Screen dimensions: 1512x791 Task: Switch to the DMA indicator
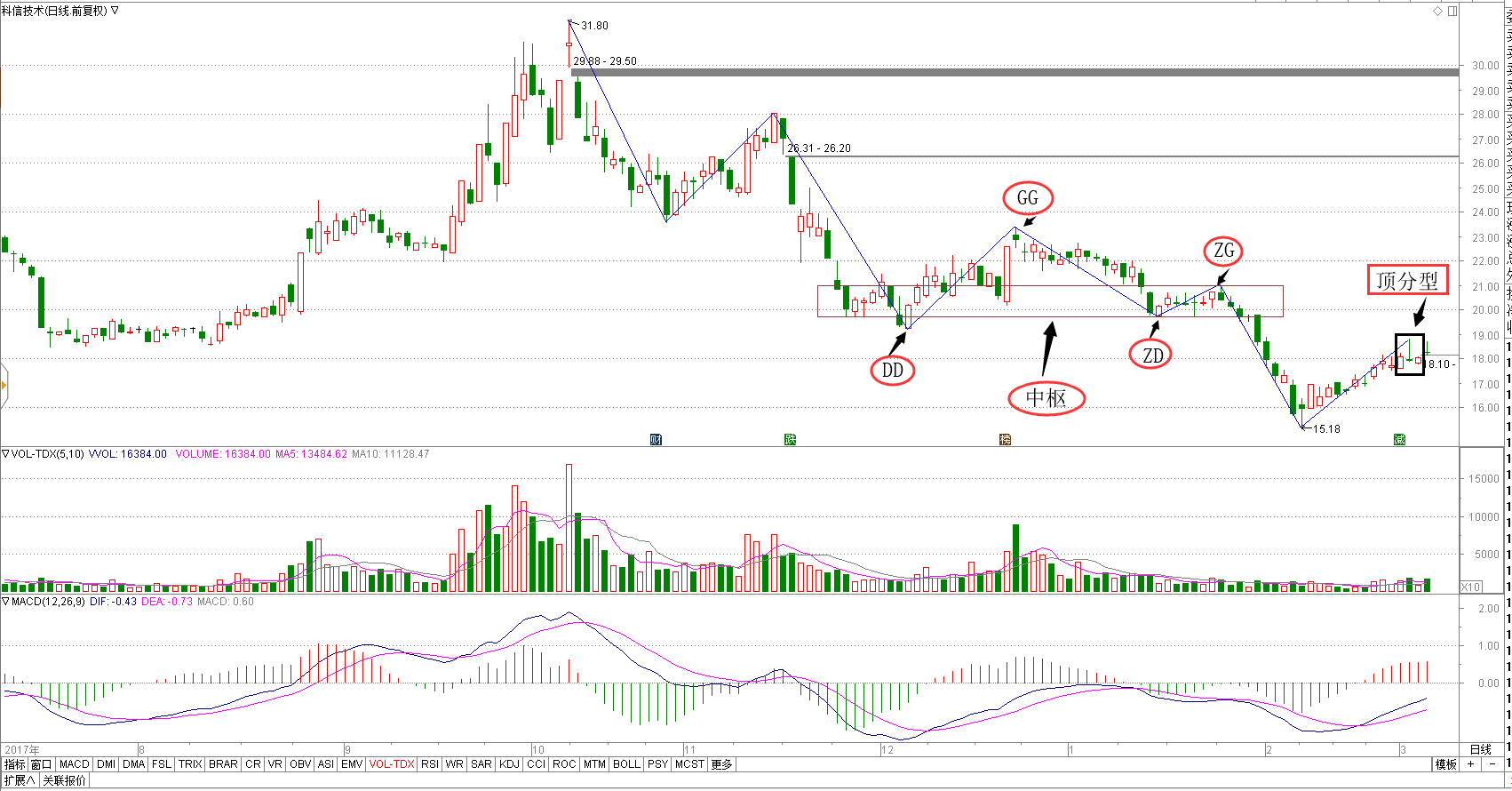click(134, 764)
